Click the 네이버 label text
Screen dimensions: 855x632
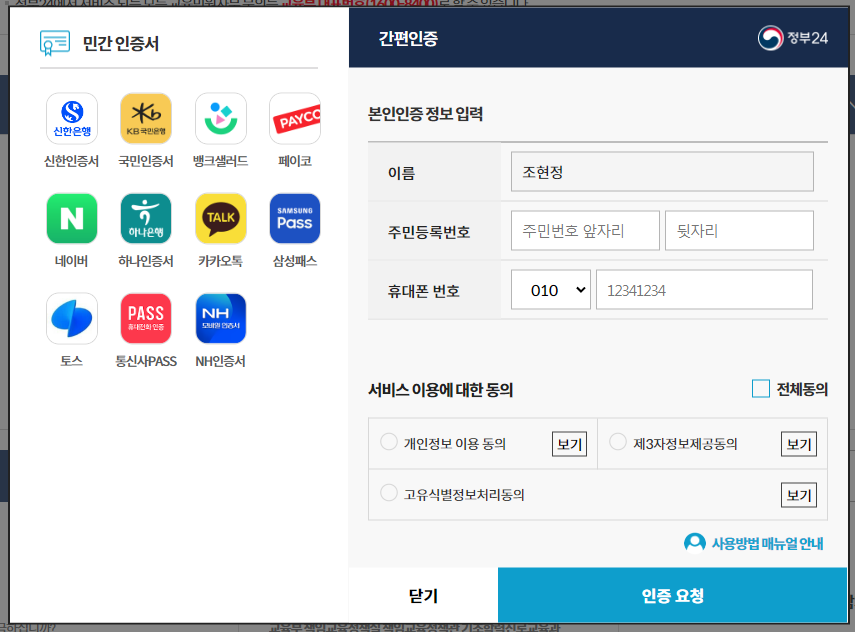71,261
